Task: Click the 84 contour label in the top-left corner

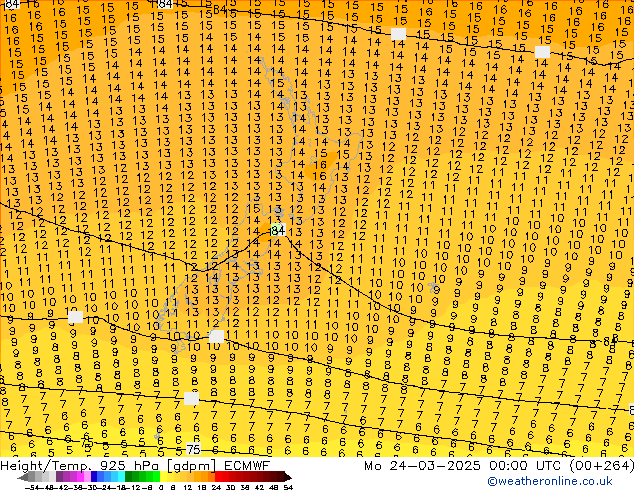Action: point(11,4)
